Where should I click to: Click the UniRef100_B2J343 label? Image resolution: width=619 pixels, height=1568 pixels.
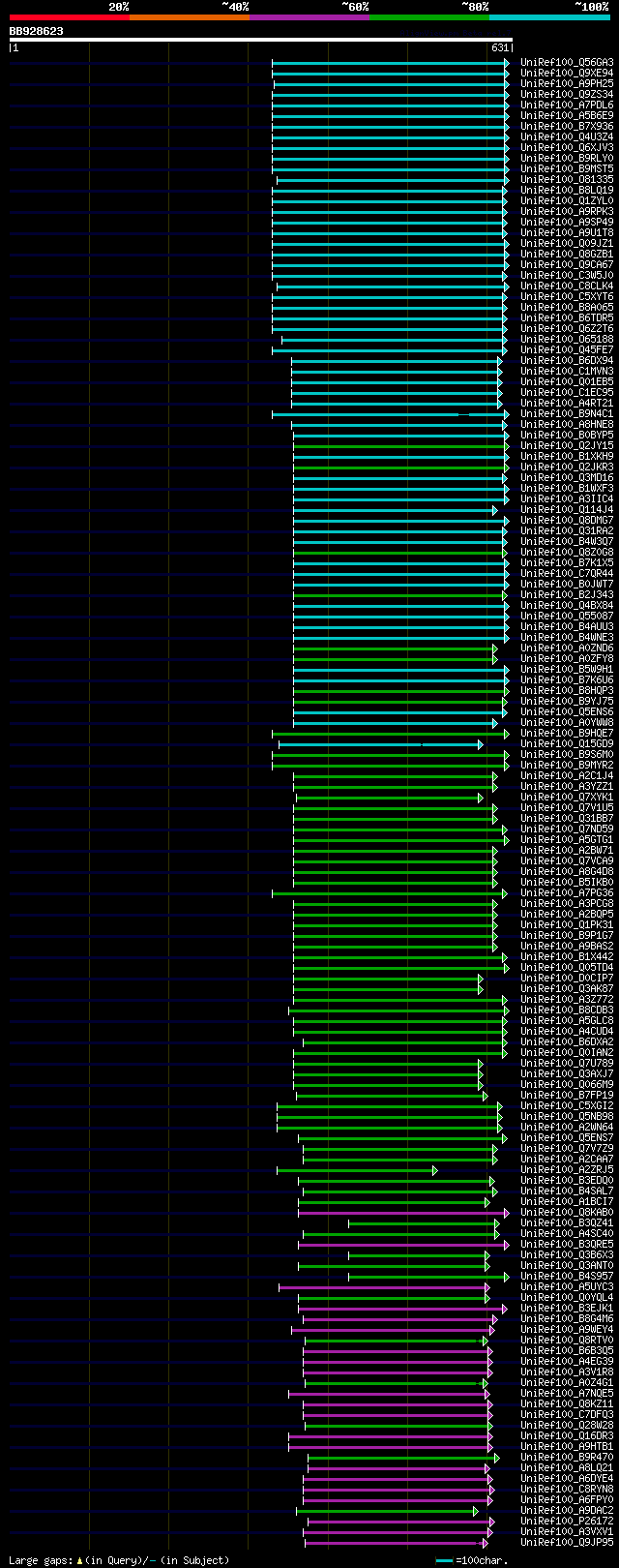567,594
